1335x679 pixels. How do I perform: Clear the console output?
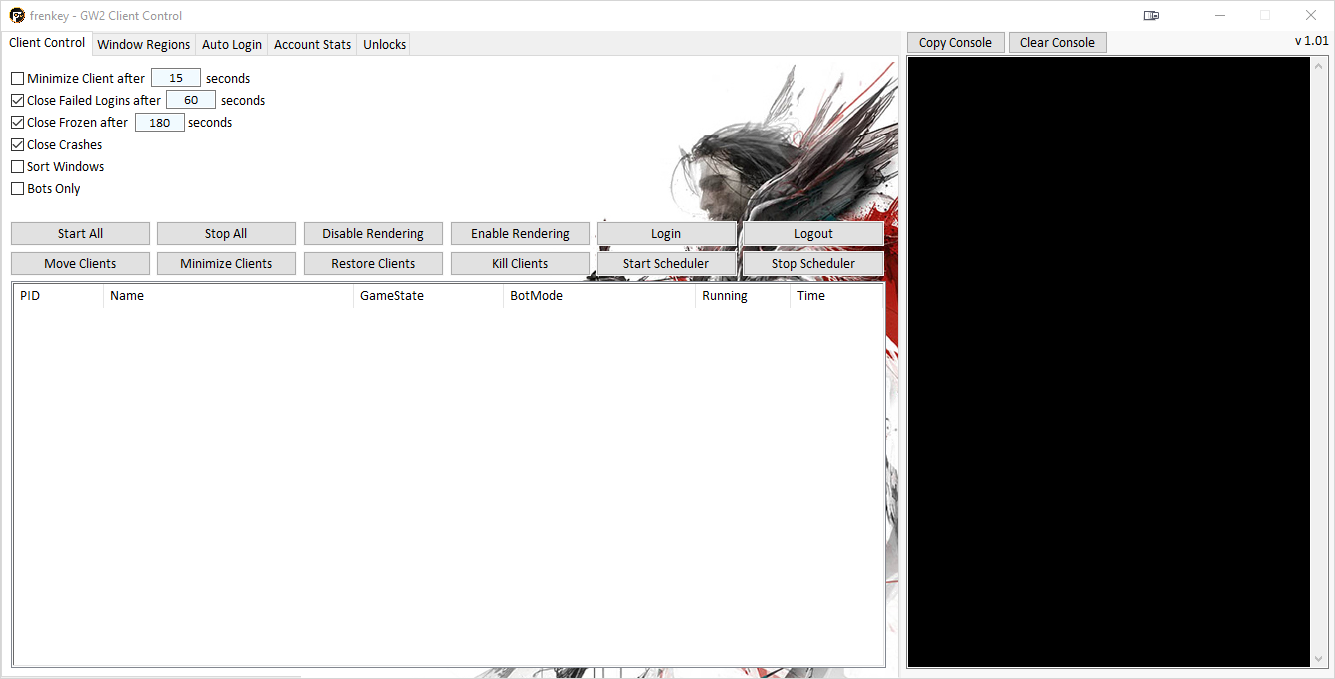point(1057,43)
